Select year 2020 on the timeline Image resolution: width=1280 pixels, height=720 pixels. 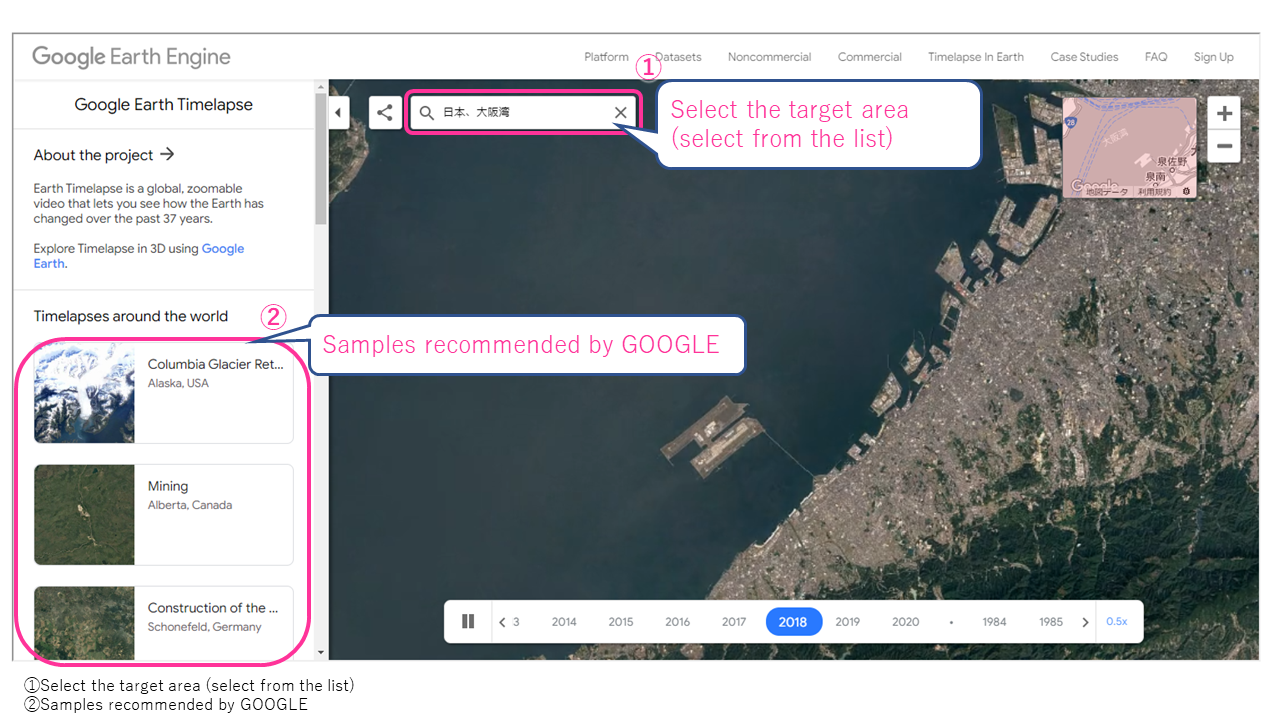pos(906,622)
